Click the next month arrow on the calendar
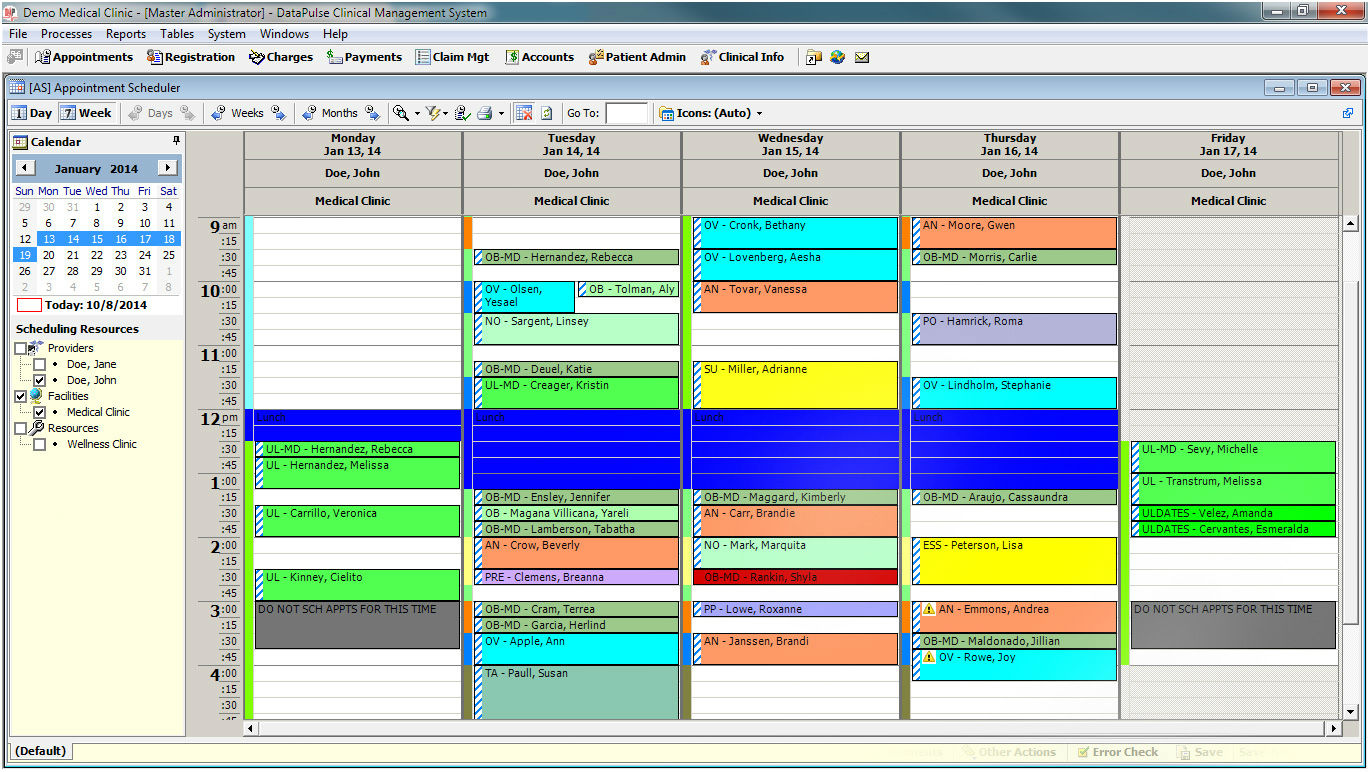 (170, 168)
